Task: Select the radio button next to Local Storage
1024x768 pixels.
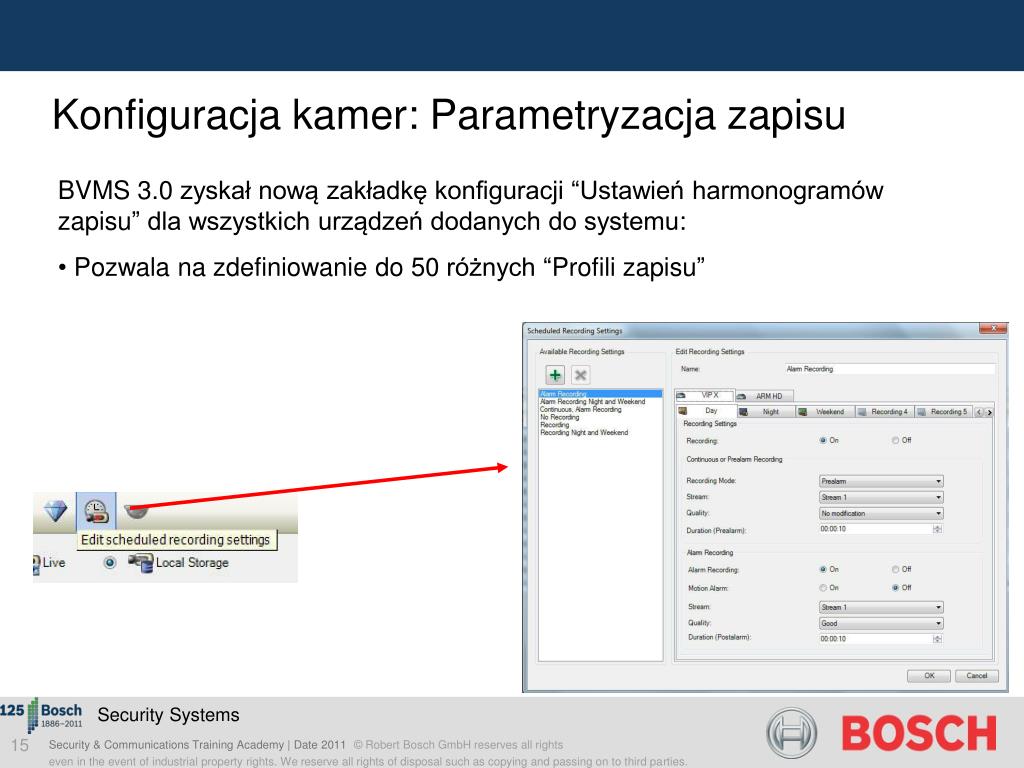Action: pos(110,562)
